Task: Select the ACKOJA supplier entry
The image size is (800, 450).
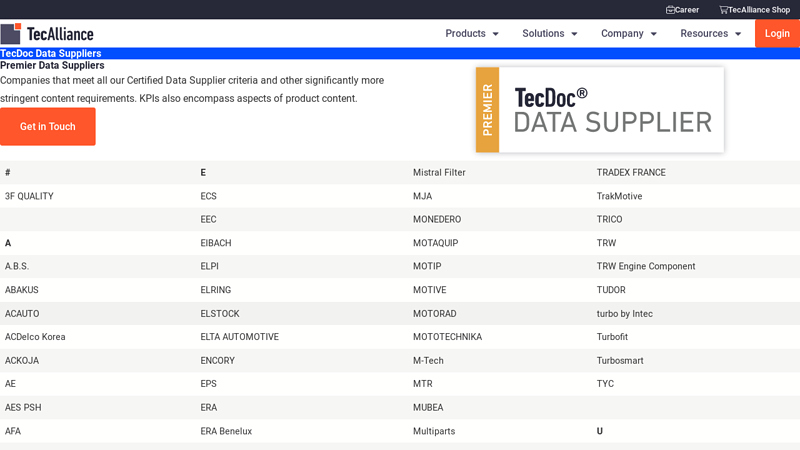Action: click(x=22, y=361)
